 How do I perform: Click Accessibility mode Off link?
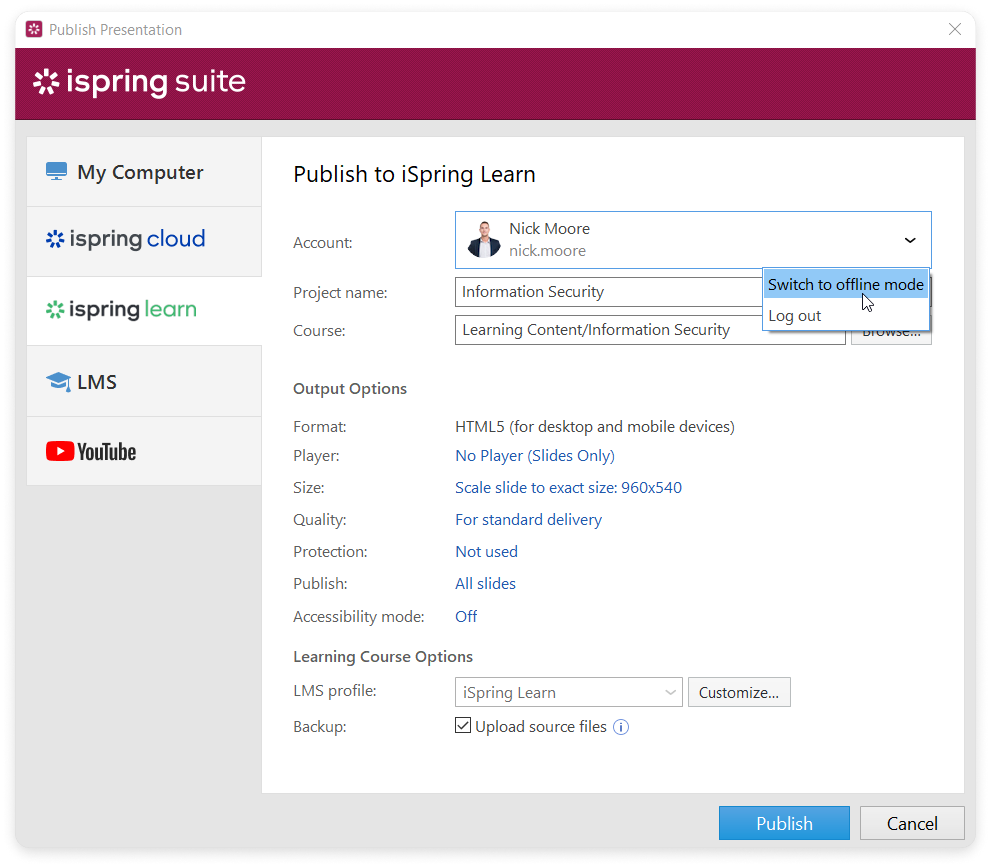466,616
